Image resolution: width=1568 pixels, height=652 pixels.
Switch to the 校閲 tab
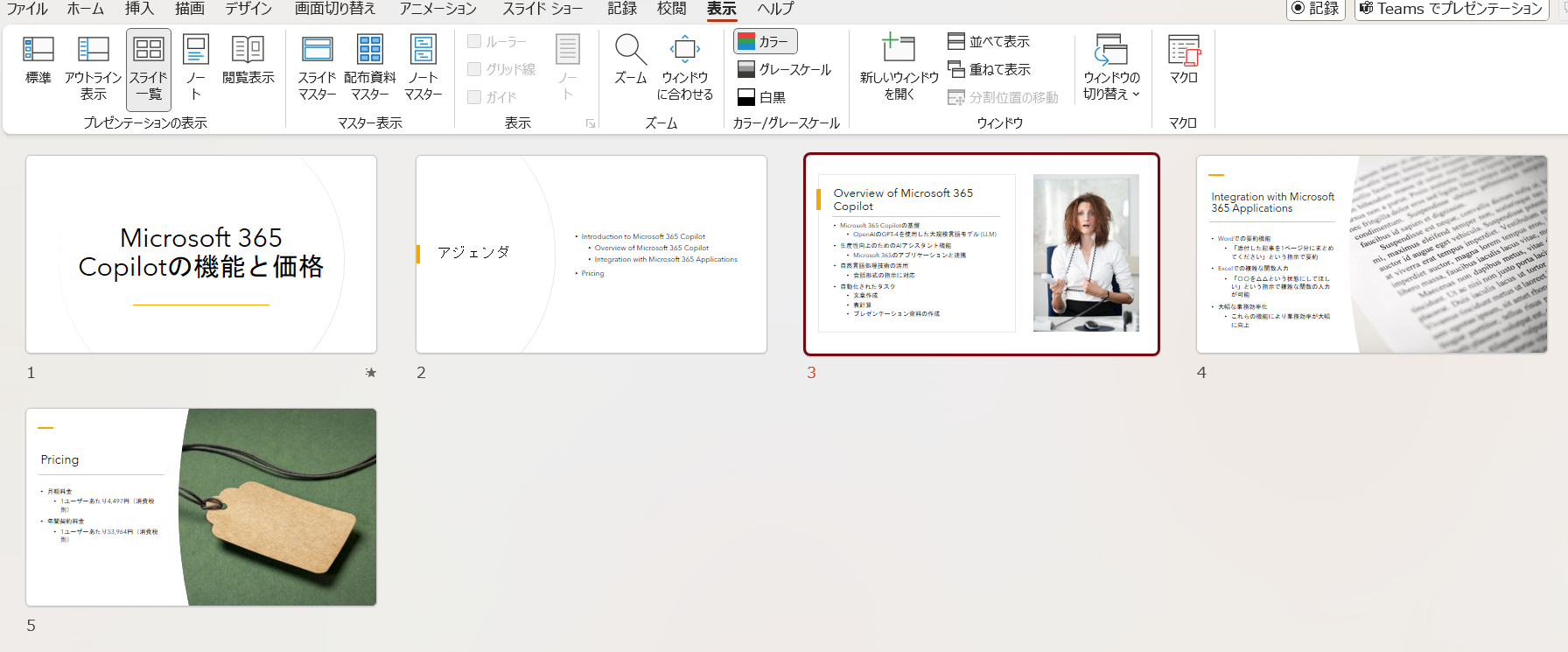[672, 9]
